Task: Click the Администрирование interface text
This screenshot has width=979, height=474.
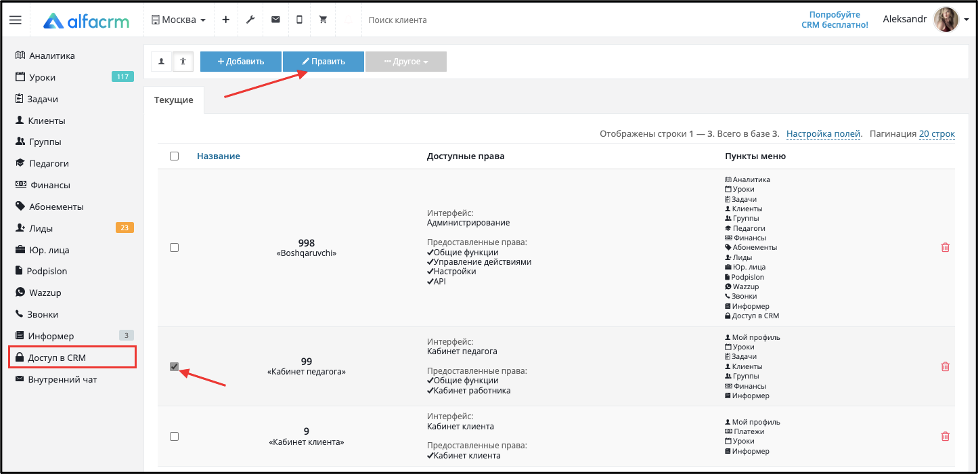Action: pyautogui.click(x=469, y=222)
